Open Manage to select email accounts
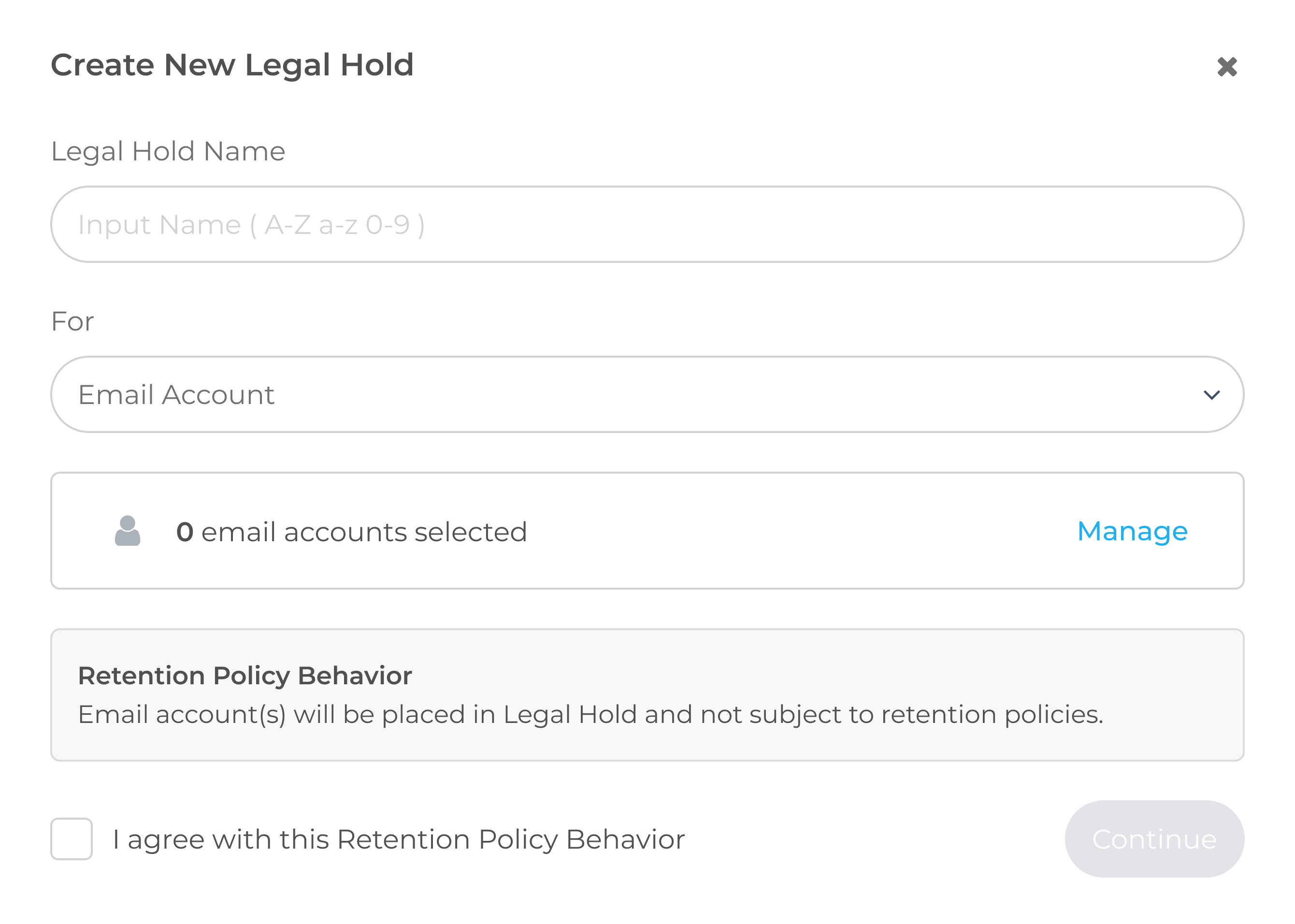Screen dimensions: 1295x924 1132,531
